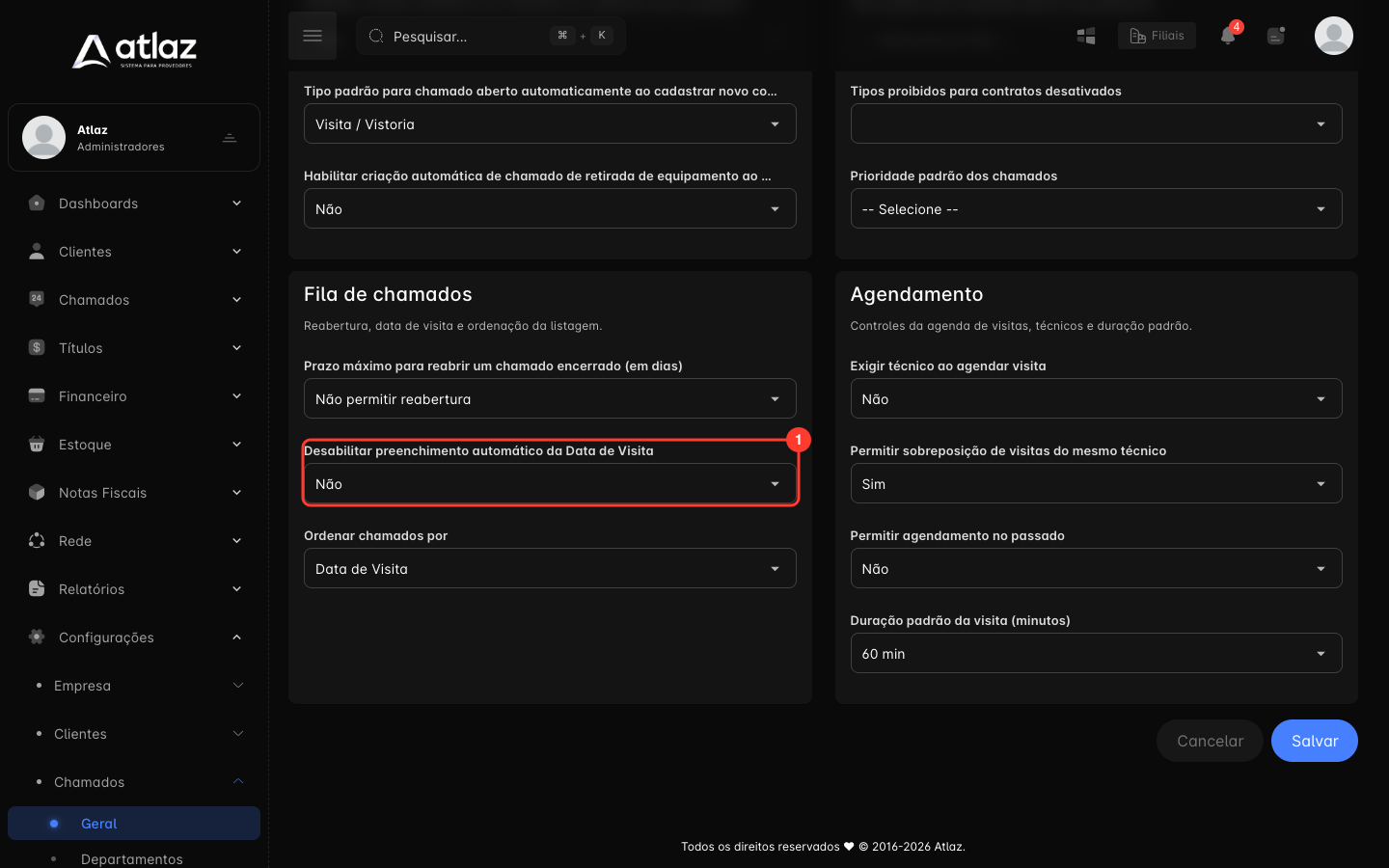The image size is (1389, 868).
Task: Open 'Prazo máximo para reabrir' dropdown
Action: tap(550, 398)
